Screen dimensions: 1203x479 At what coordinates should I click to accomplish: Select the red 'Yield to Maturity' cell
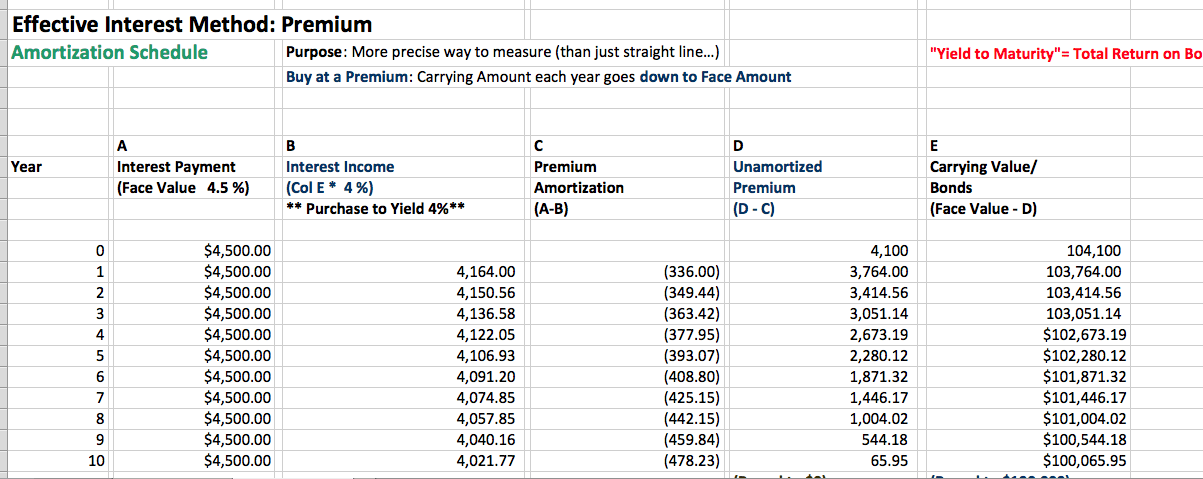pyautogui.click(x=1066, y=53)
